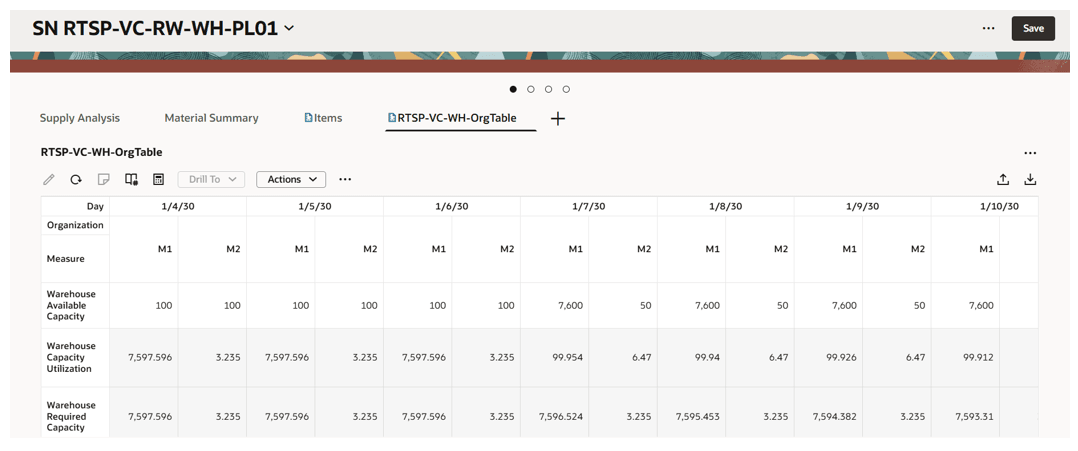
Task: Add a new tab with the plus icon
Action: pos(558,118)
